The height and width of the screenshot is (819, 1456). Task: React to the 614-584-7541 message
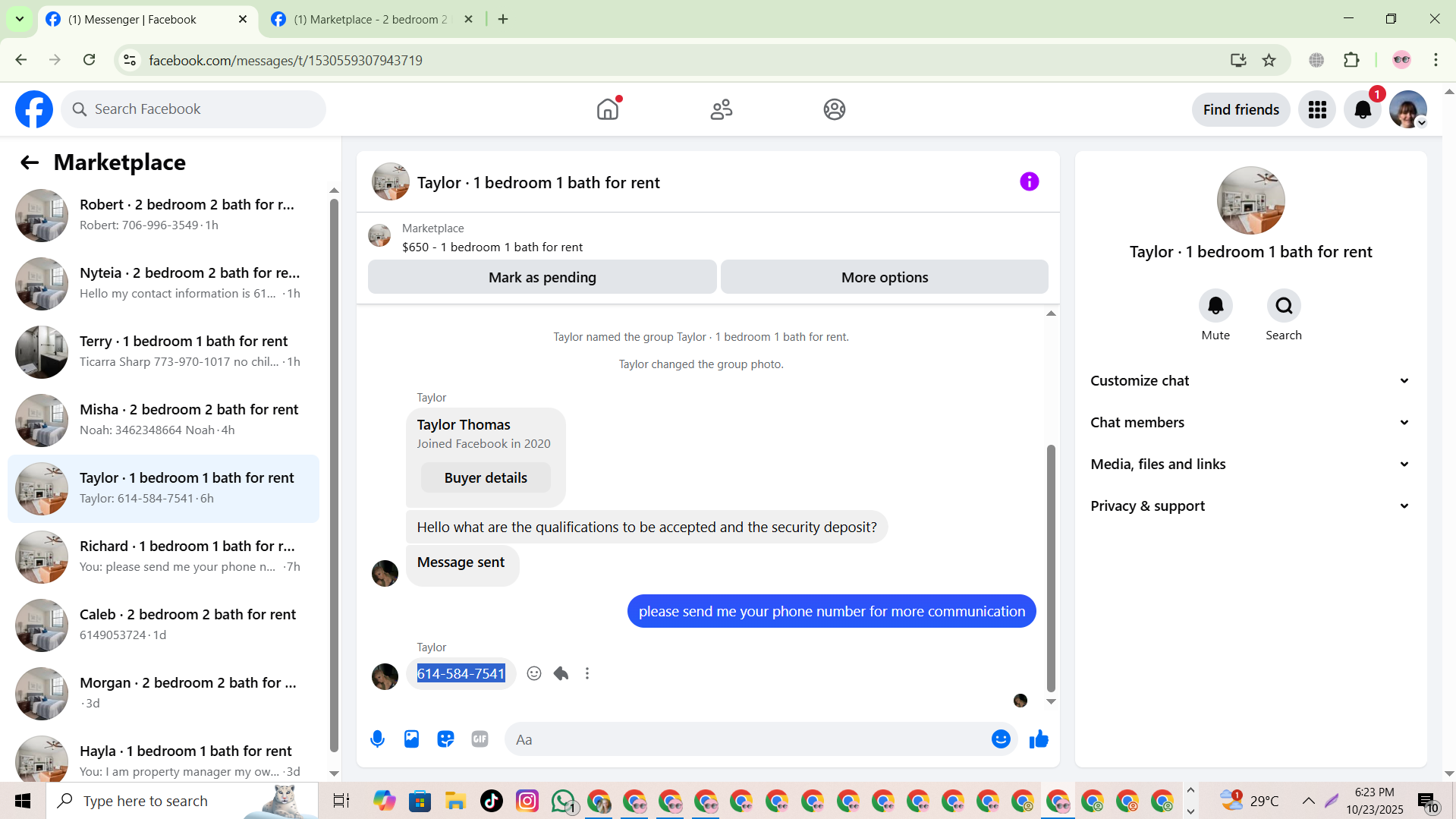(534, 673)
